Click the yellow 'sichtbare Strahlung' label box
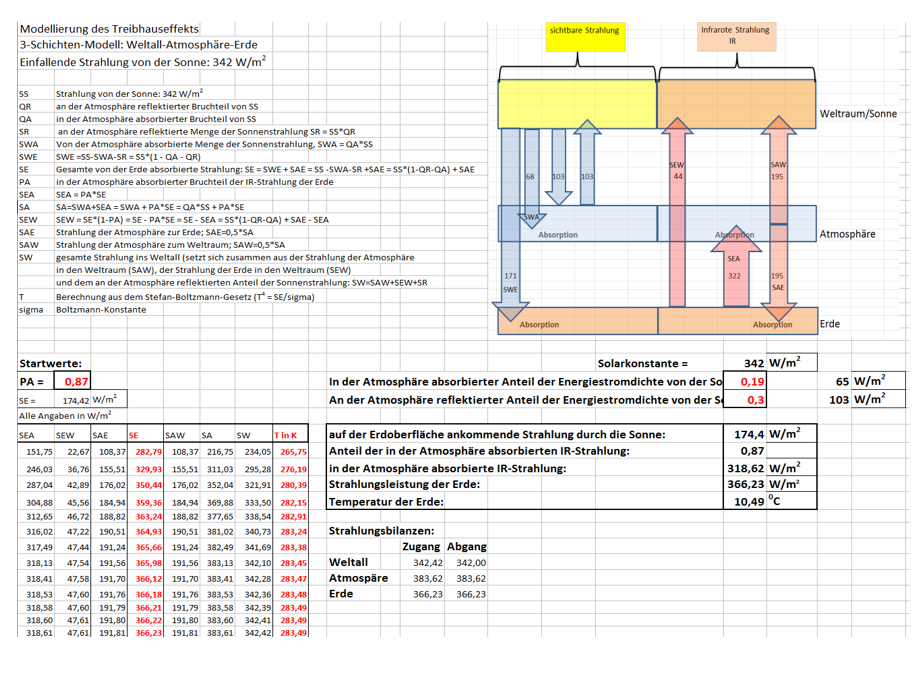This screenshot has width=918, height=680. pos(585,37)
